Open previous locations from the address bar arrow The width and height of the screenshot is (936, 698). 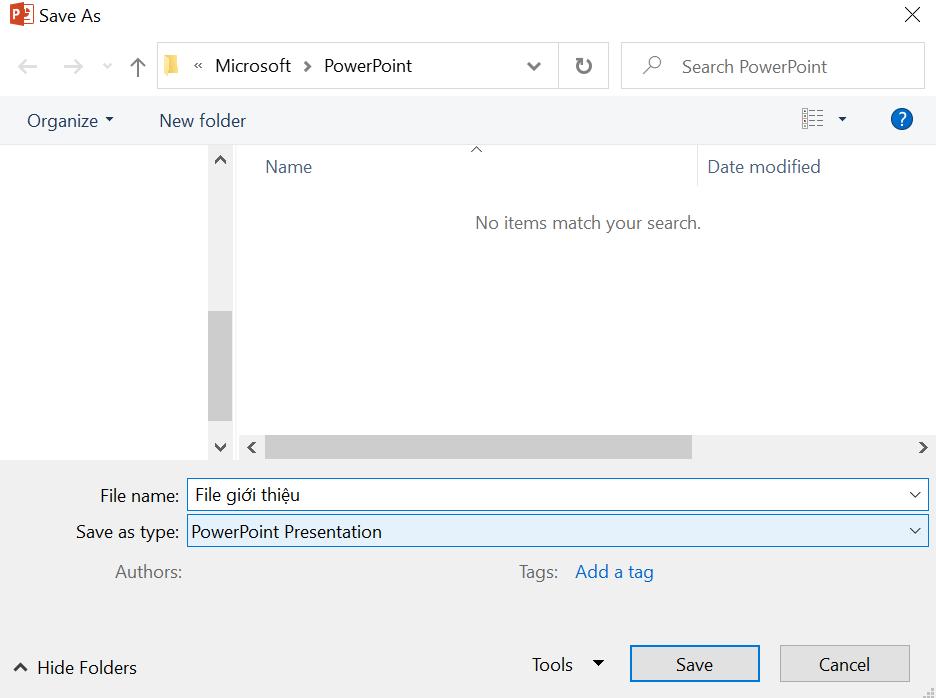pos(534,66)
